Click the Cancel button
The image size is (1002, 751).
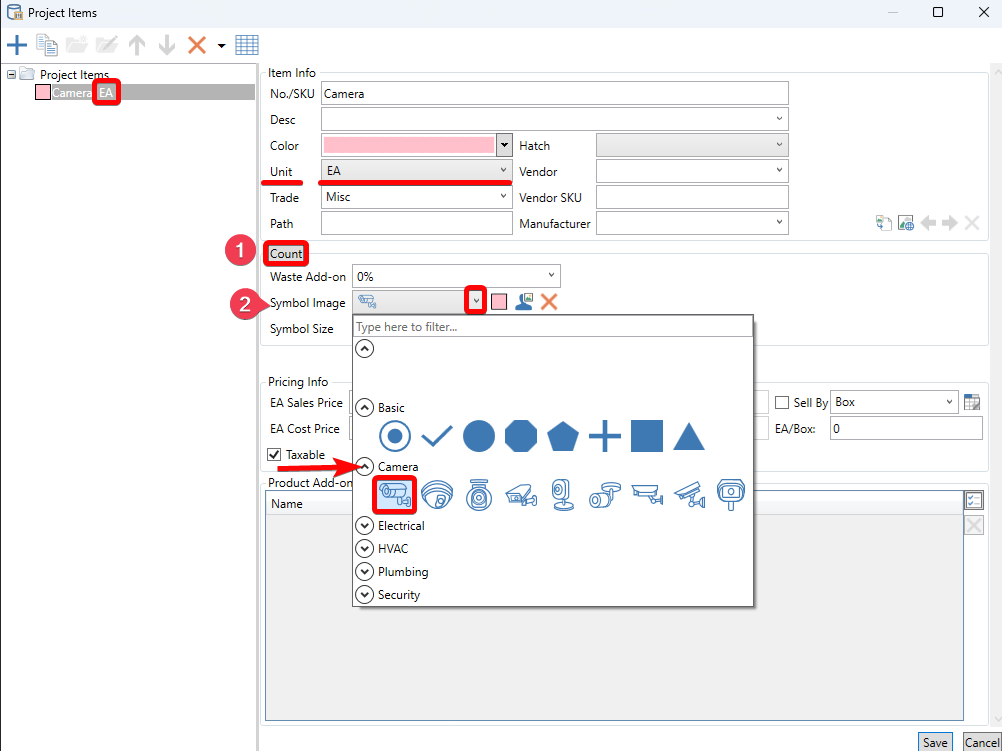pos(981,742)
